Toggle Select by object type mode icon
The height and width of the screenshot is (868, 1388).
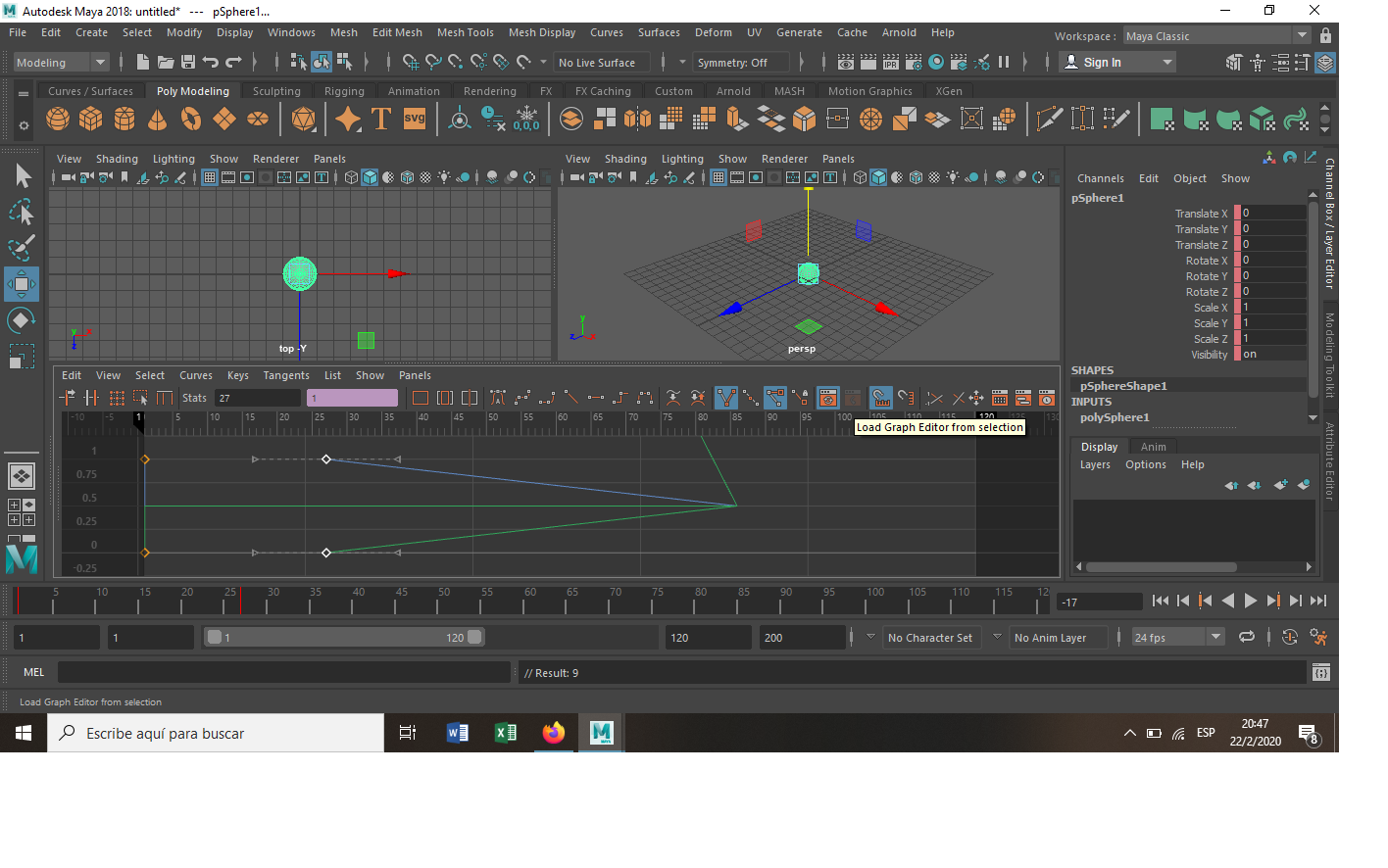(x=322, y=63)
